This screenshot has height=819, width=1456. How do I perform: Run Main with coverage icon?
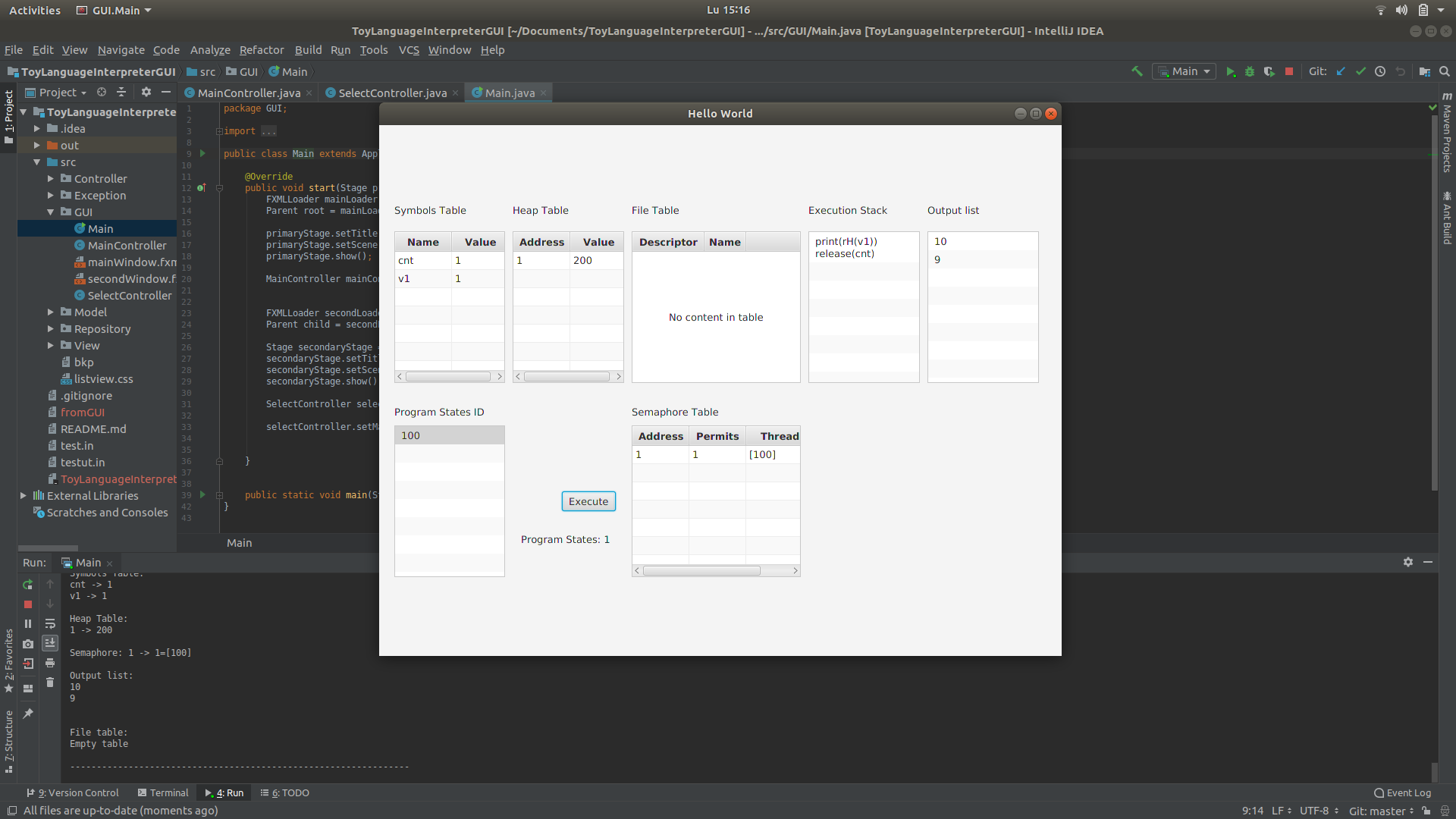[1269, 71]
